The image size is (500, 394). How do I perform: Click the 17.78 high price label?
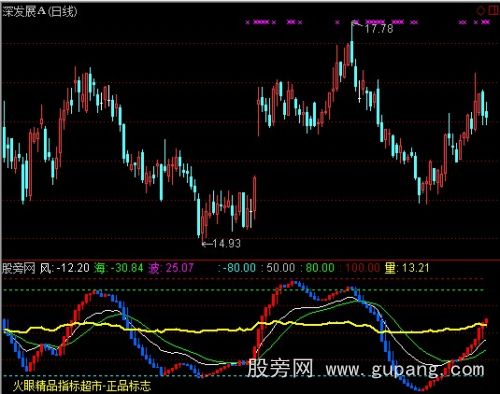[x=379, y=29]
